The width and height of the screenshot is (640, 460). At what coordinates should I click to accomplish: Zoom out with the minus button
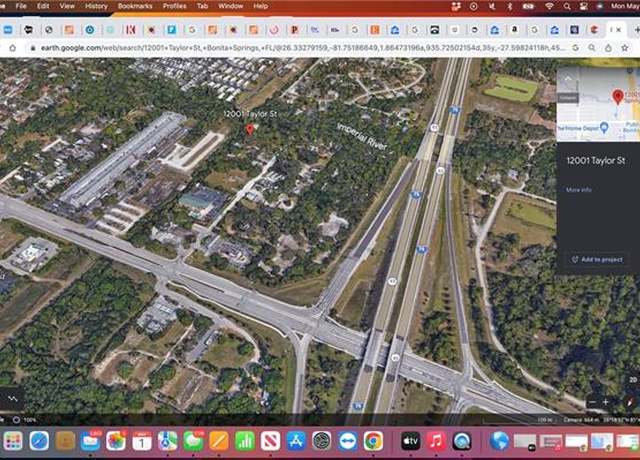[x=593, y=402]
